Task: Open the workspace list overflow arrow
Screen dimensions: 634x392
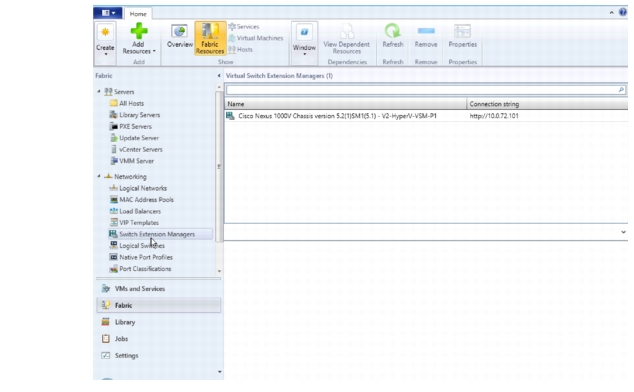Action: coord(220,372)
